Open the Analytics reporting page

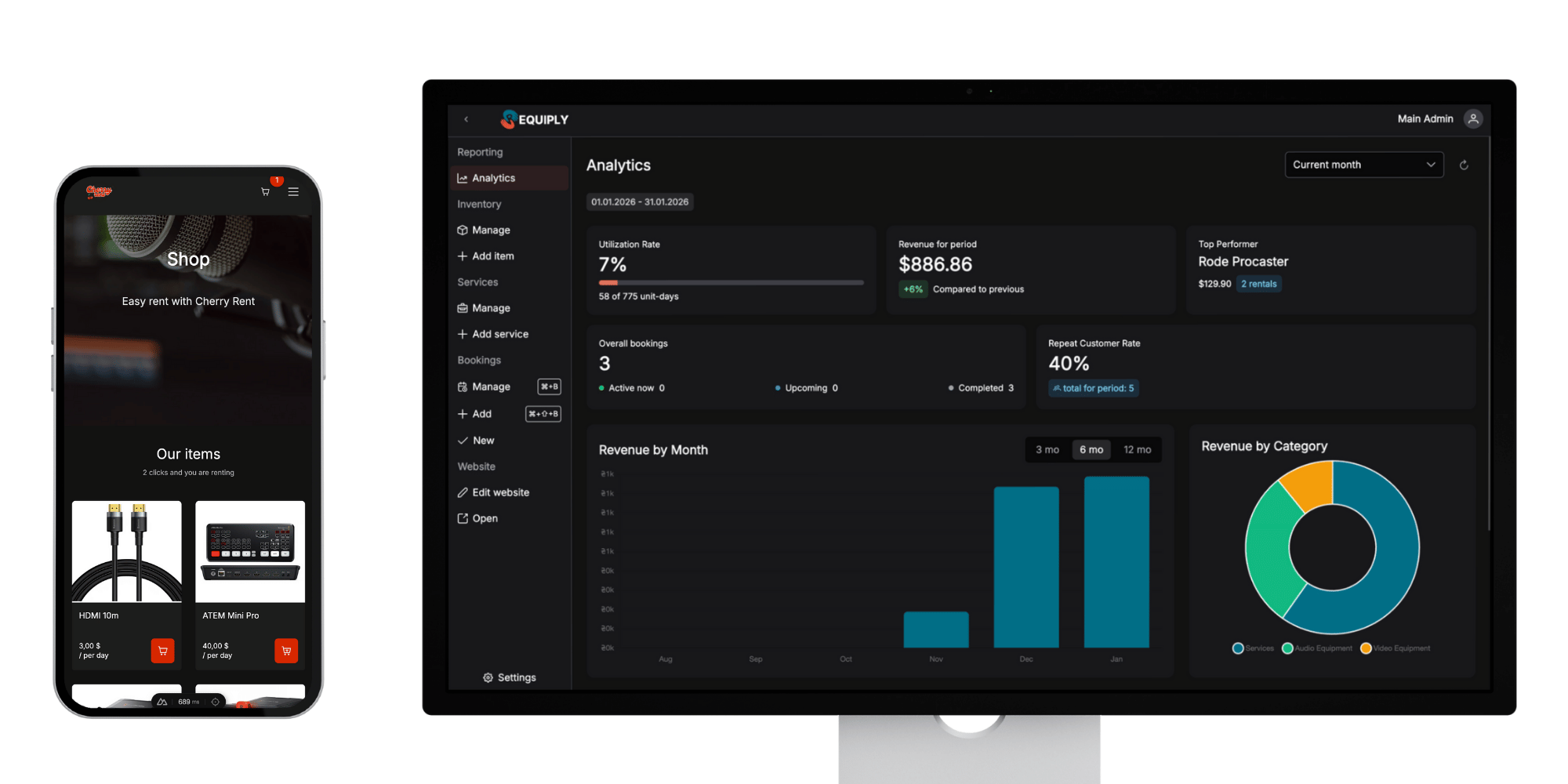point(492,178)
